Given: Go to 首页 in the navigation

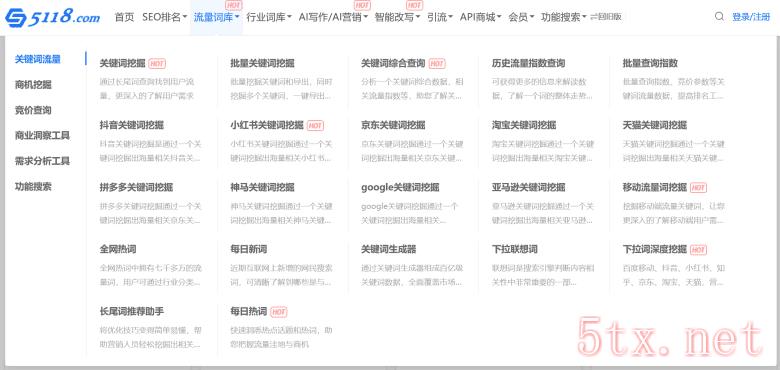Looking at the screenshot, I should coord(124,17).
